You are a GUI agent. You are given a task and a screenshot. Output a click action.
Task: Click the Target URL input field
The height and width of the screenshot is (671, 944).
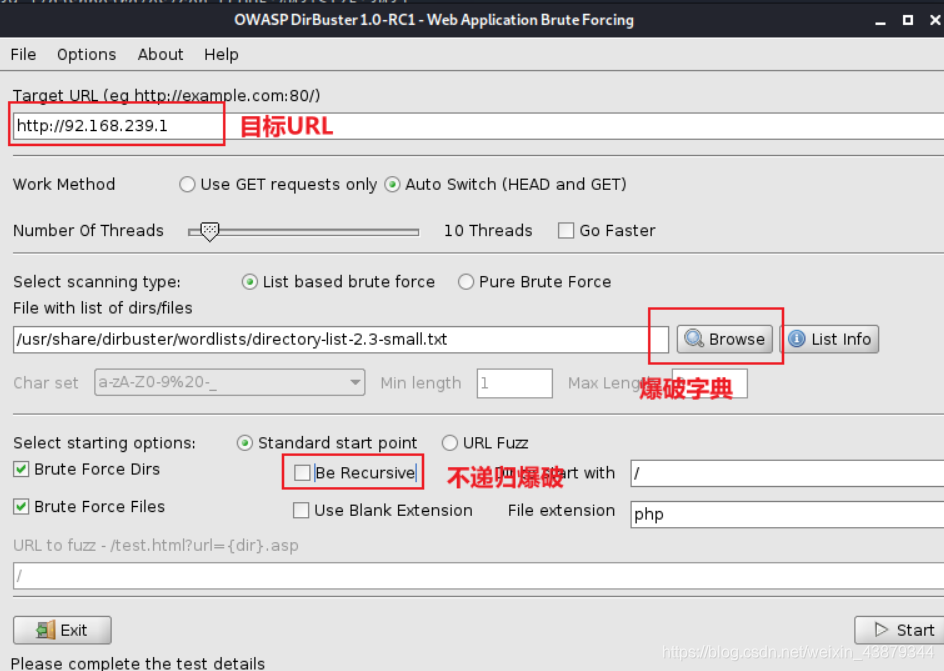pyautogui.click(x=479, y=126)
